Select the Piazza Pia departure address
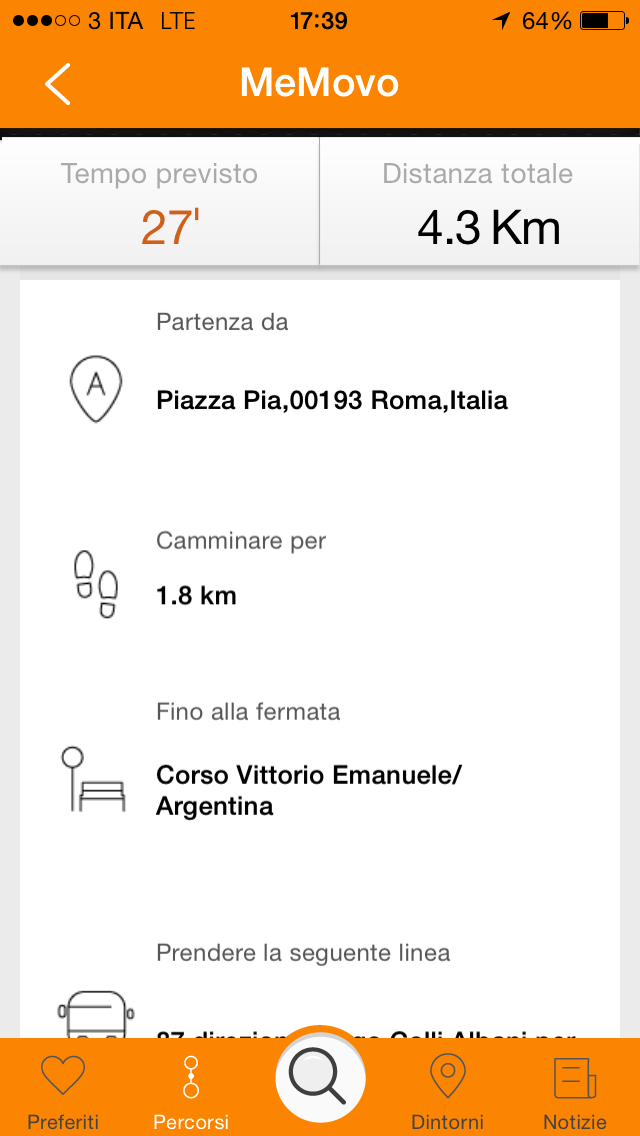Screen dimensions: 640x1136 pos(332,401)
